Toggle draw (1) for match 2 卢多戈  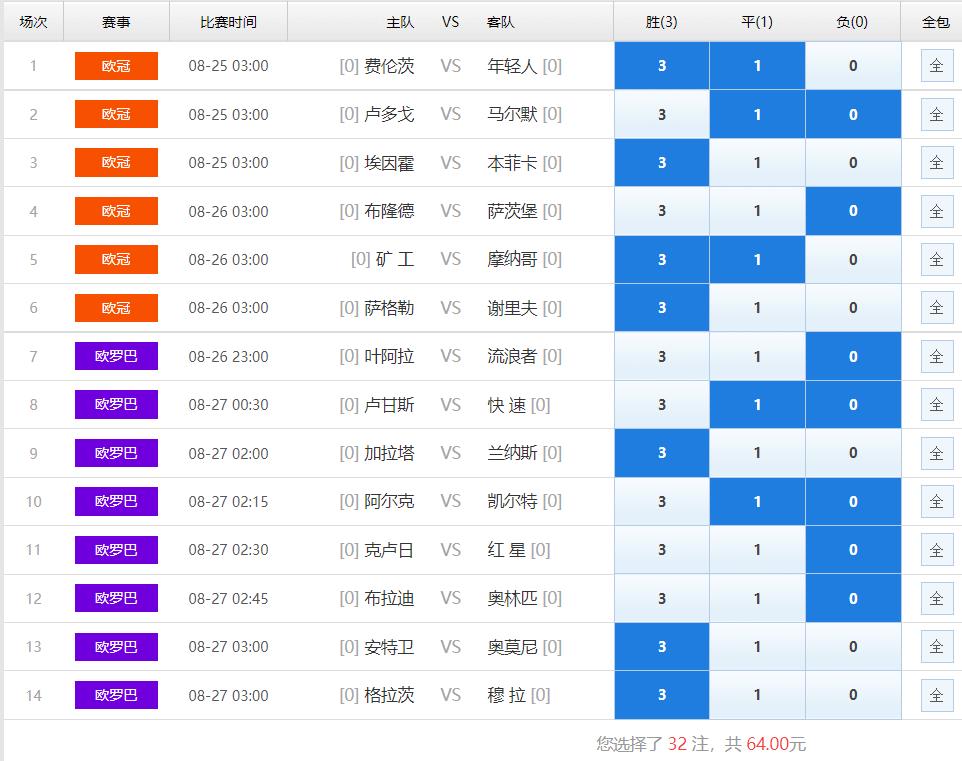(757, 114)
